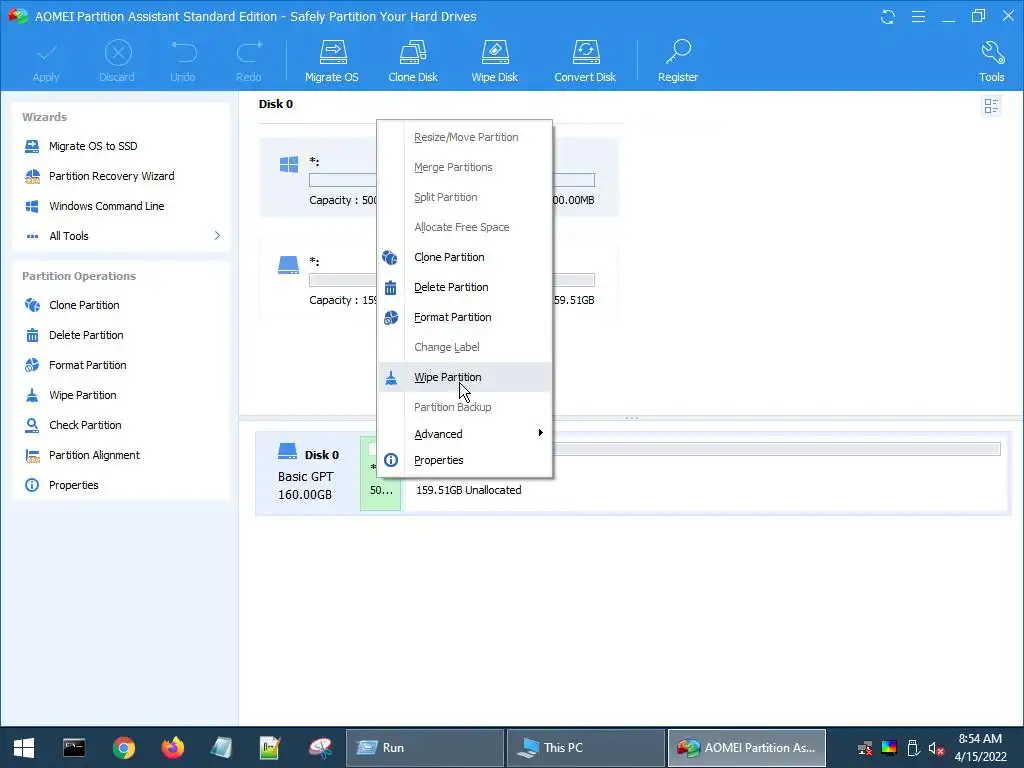Click the USB device tray icon
The width and height of the screenshot is (1024, 768).
(913, 748)
